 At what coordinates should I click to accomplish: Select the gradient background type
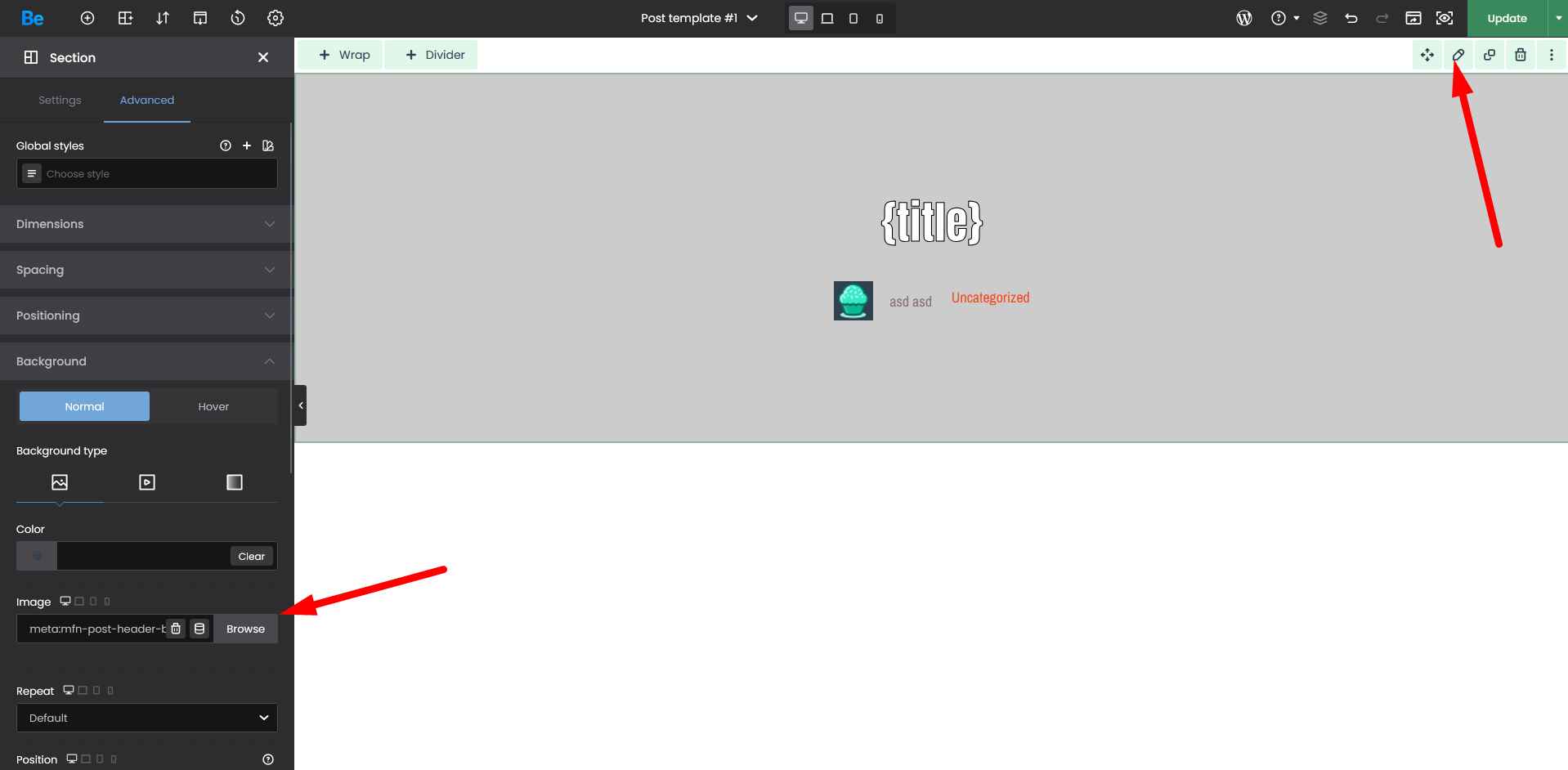click(235, 482)
